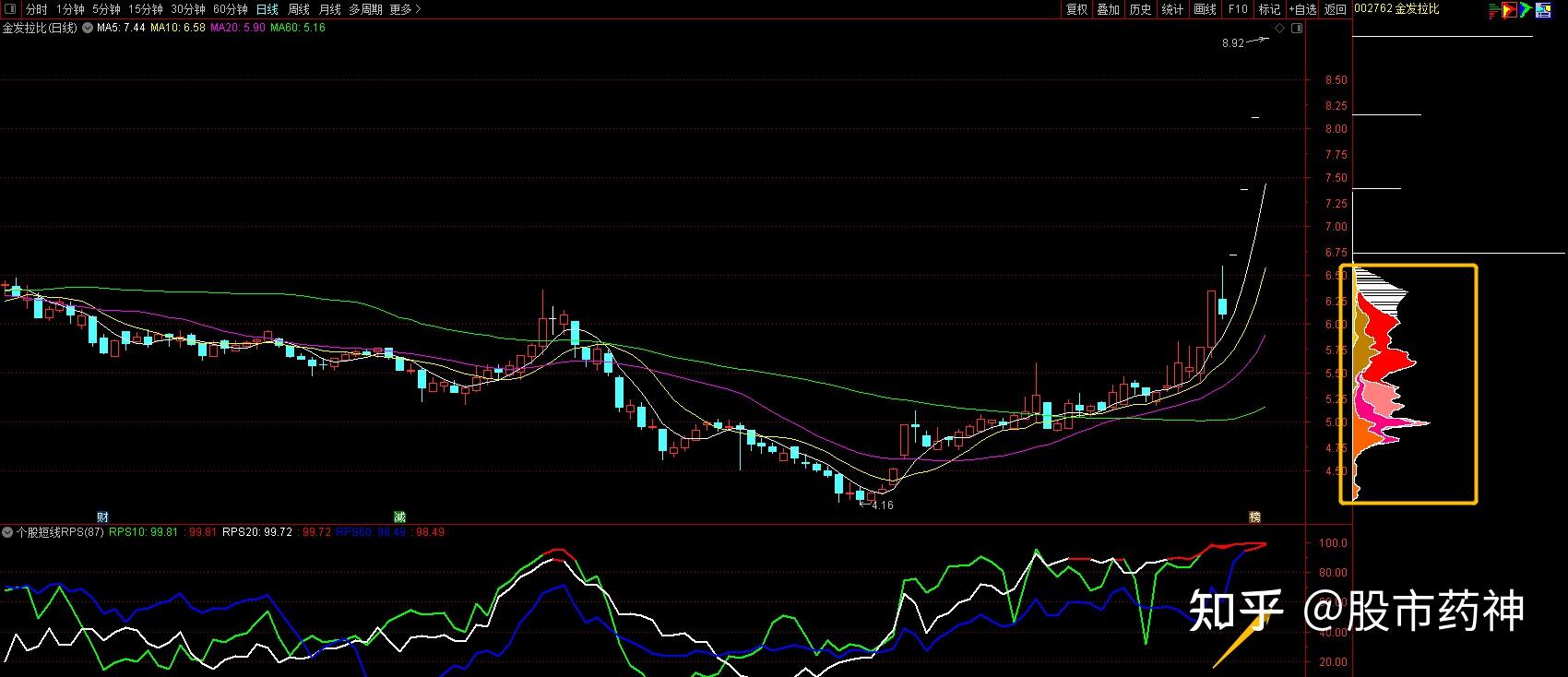Switch to the 月线 monthly chart

(330, 9)
